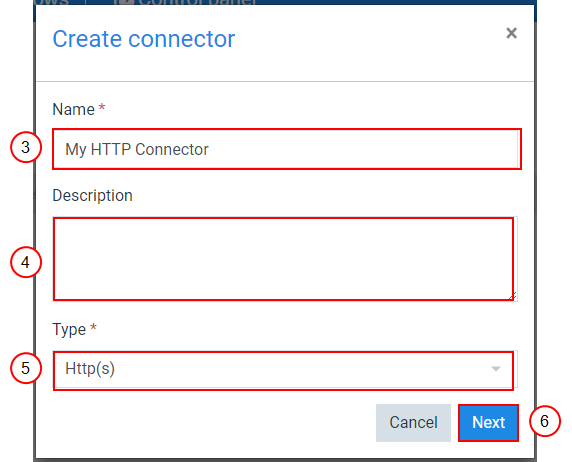The width and height of the screenshot is (572, 462).
Task: Cancel the connector creation
Action: [x=413, y=423]
